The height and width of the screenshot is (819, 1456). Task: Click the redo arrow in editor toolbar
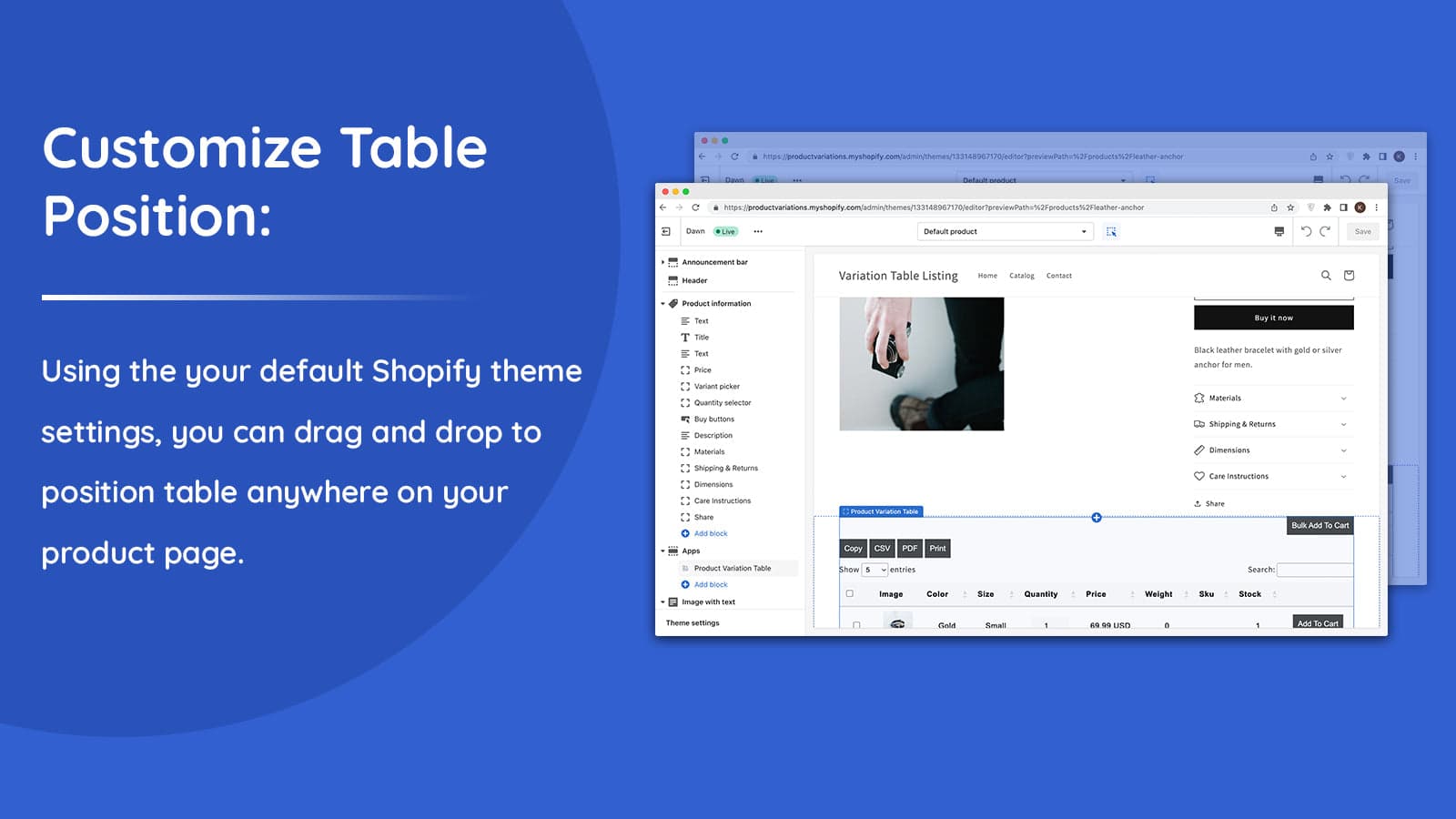1325,232
